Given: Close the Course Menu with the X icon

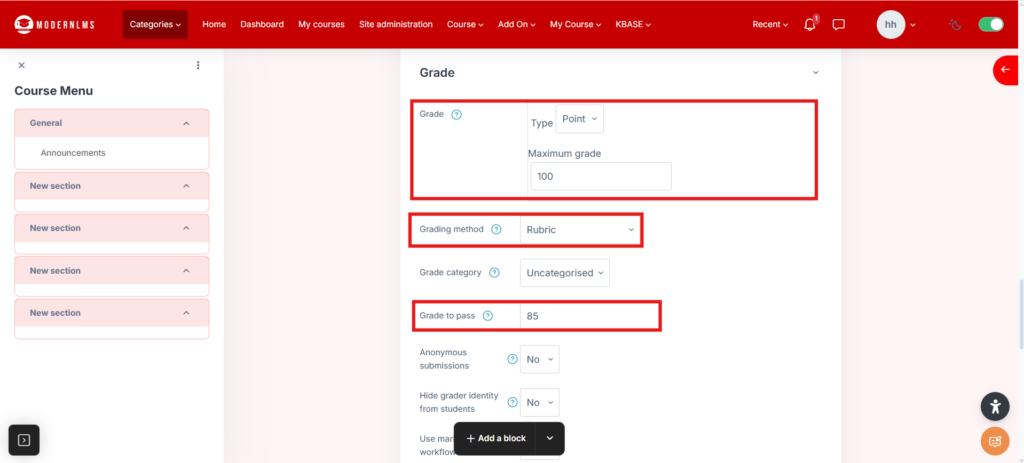Looking at the screenshot, I should [x=22, y=65].
